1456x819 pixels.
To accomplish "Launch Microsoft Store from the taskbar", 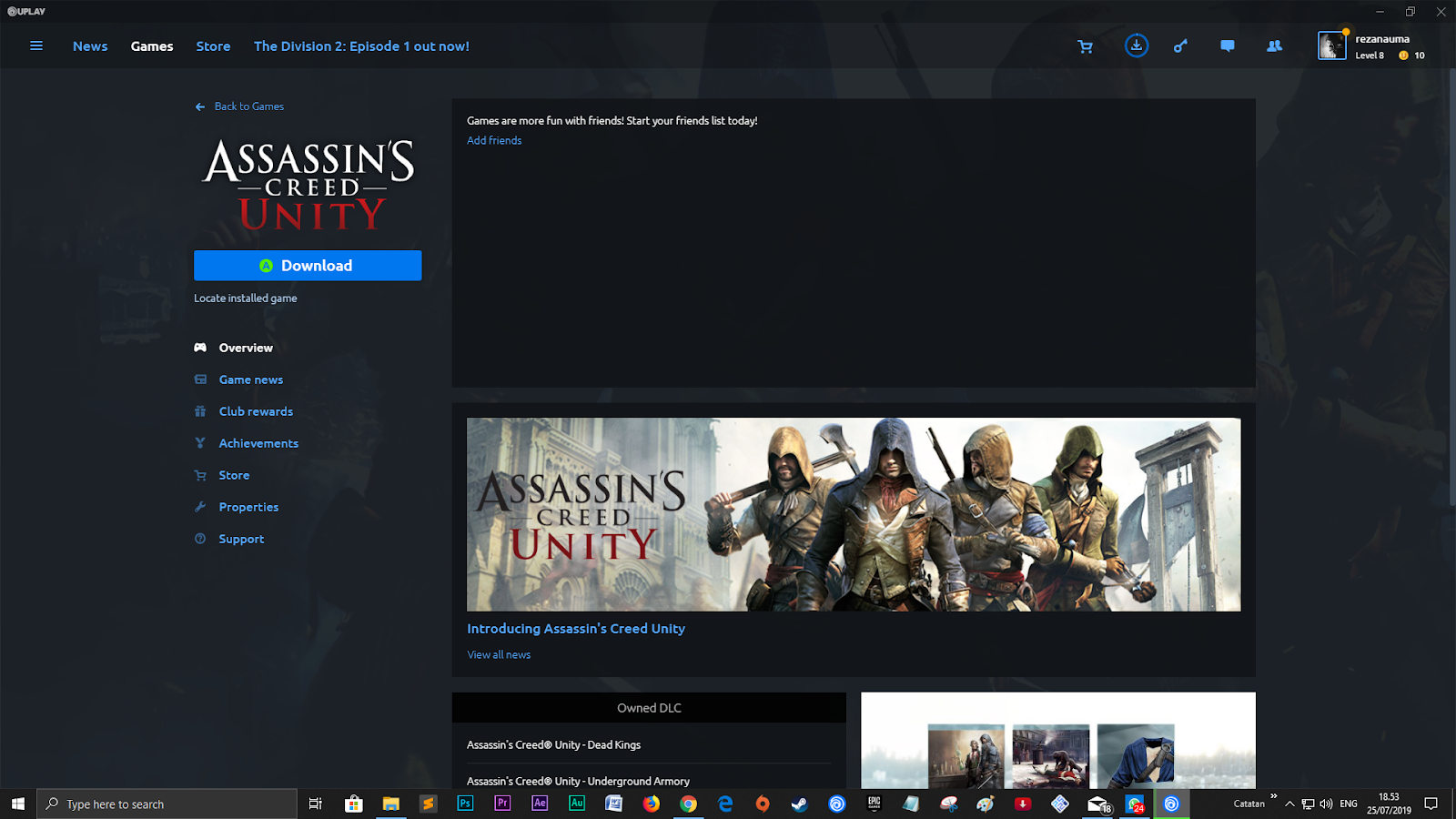I will (353, 804).
